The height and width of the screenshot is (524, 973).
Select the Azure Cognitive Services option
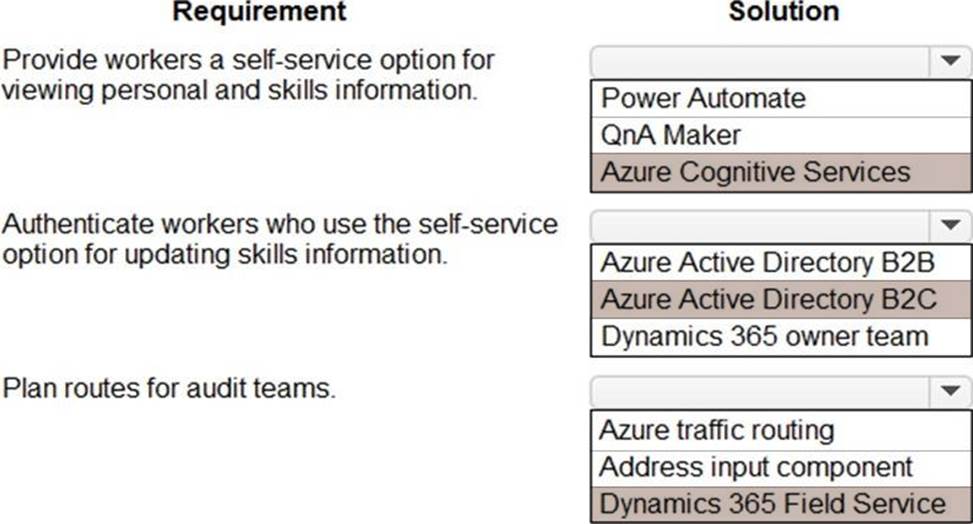point(755,172)
